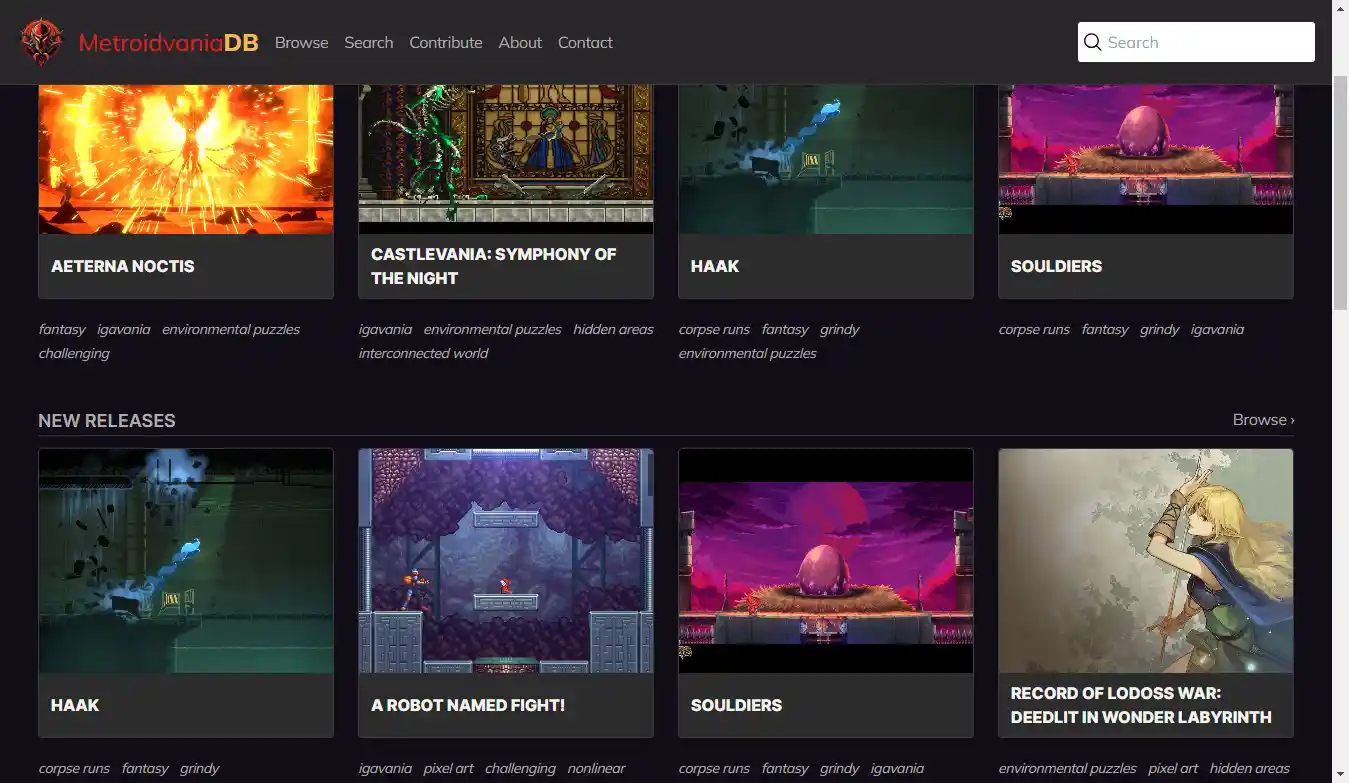Click 'igavania' tag under A Robot Named Fight!
1349x783 pixels.
(385, 768)
